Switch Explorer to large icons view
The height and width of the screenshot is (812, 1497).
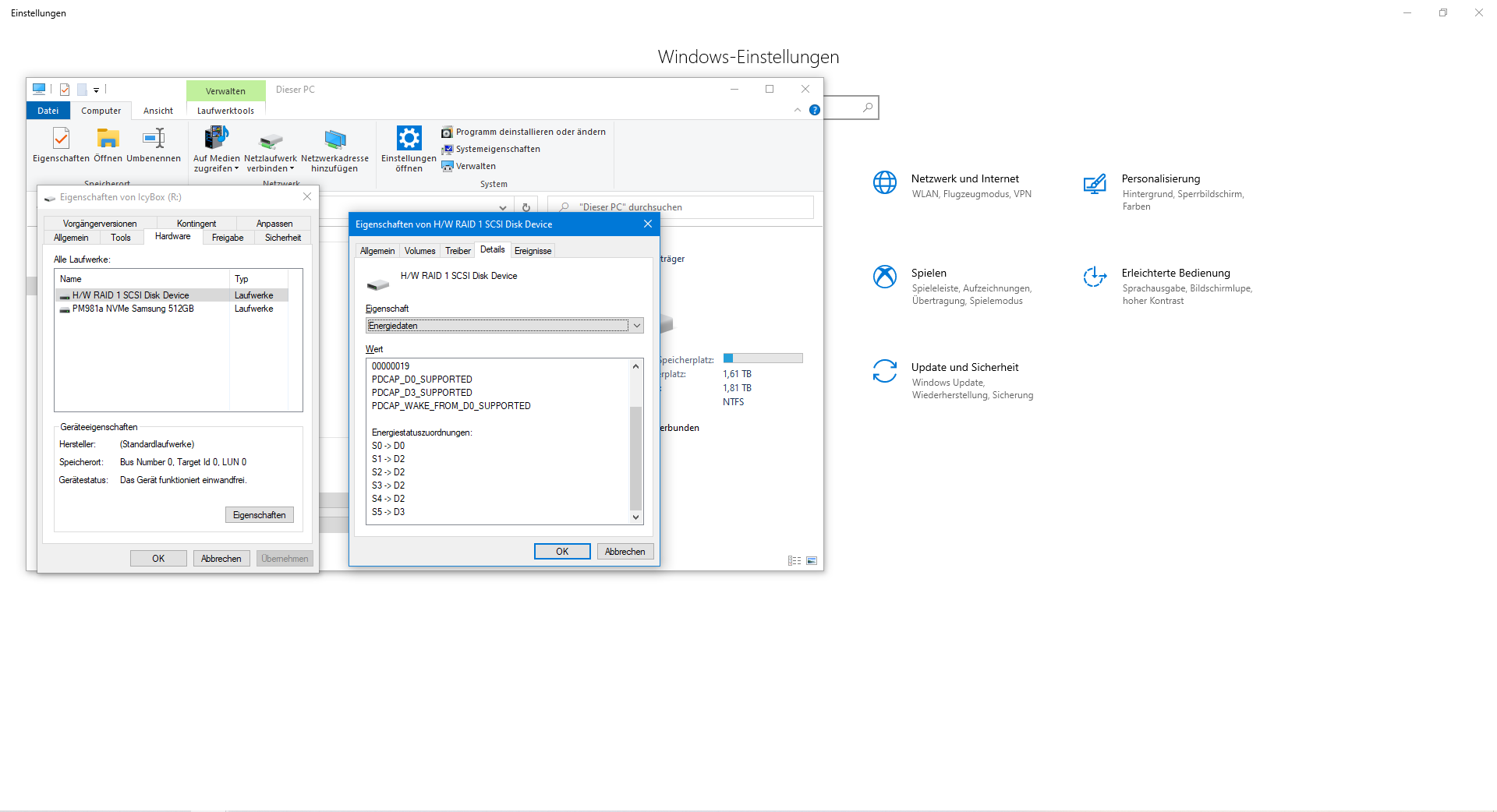(812, 561)
